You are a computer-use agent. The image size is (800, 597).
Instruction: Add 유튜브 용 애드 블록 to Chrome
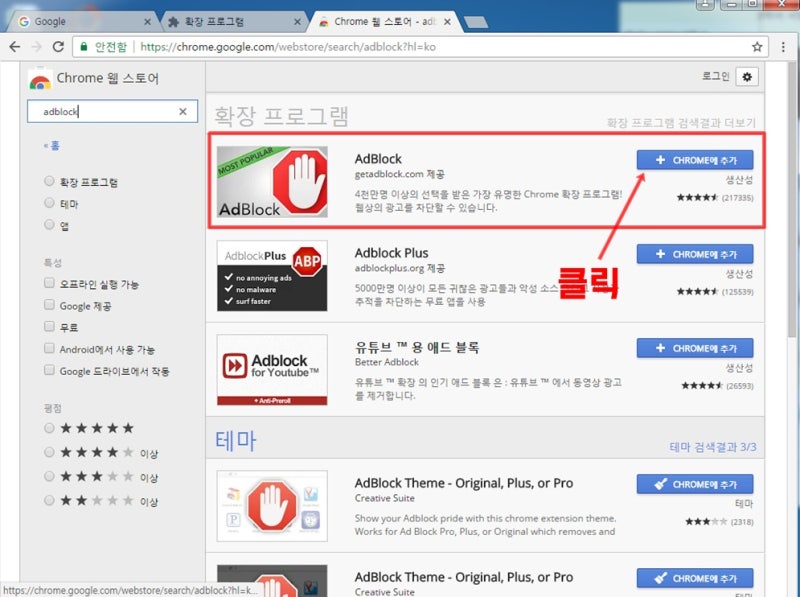(x=695, y=348)
